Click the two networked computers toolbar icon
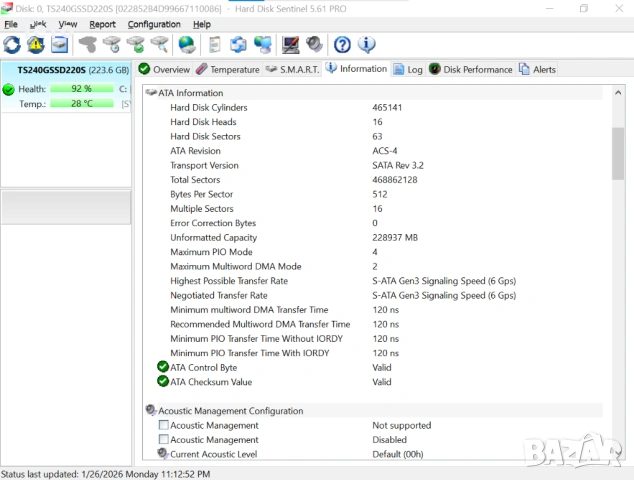The image size is (634, 480). pyautogui.click(x=263, y=44)
